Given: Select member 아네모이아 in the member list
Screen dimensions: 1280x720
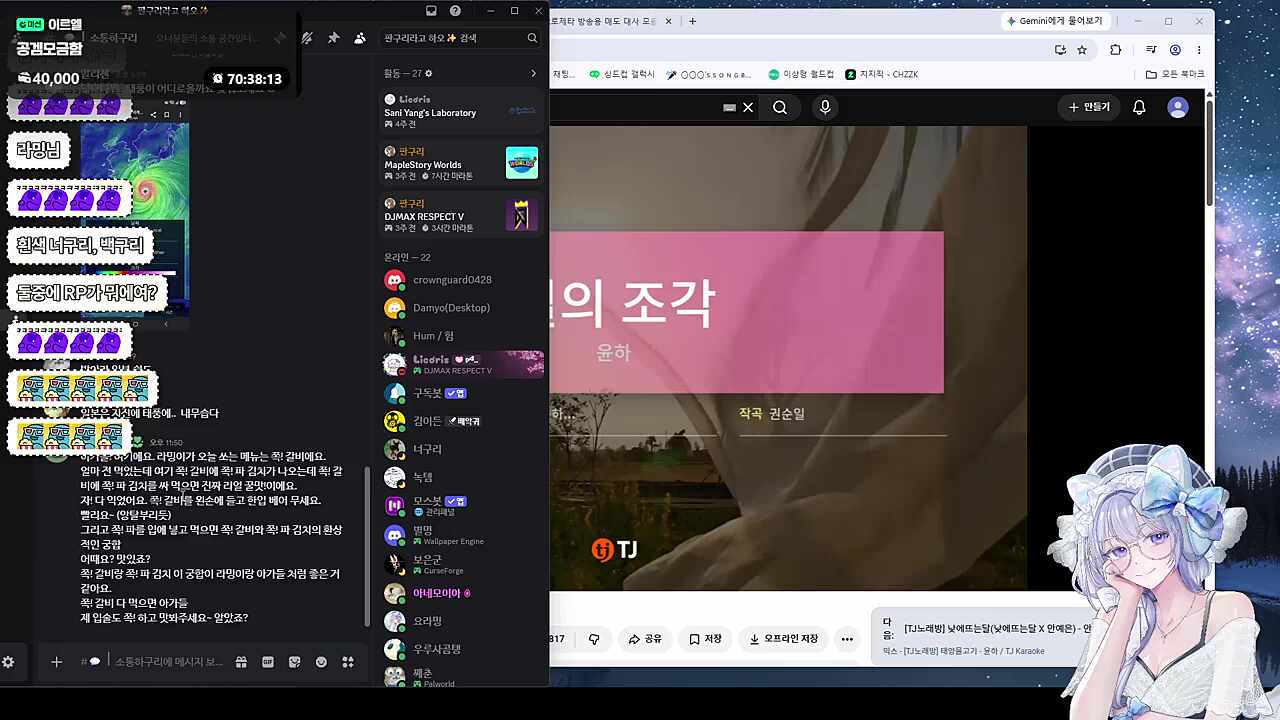Looking at the screenshot, I should 461,593.
